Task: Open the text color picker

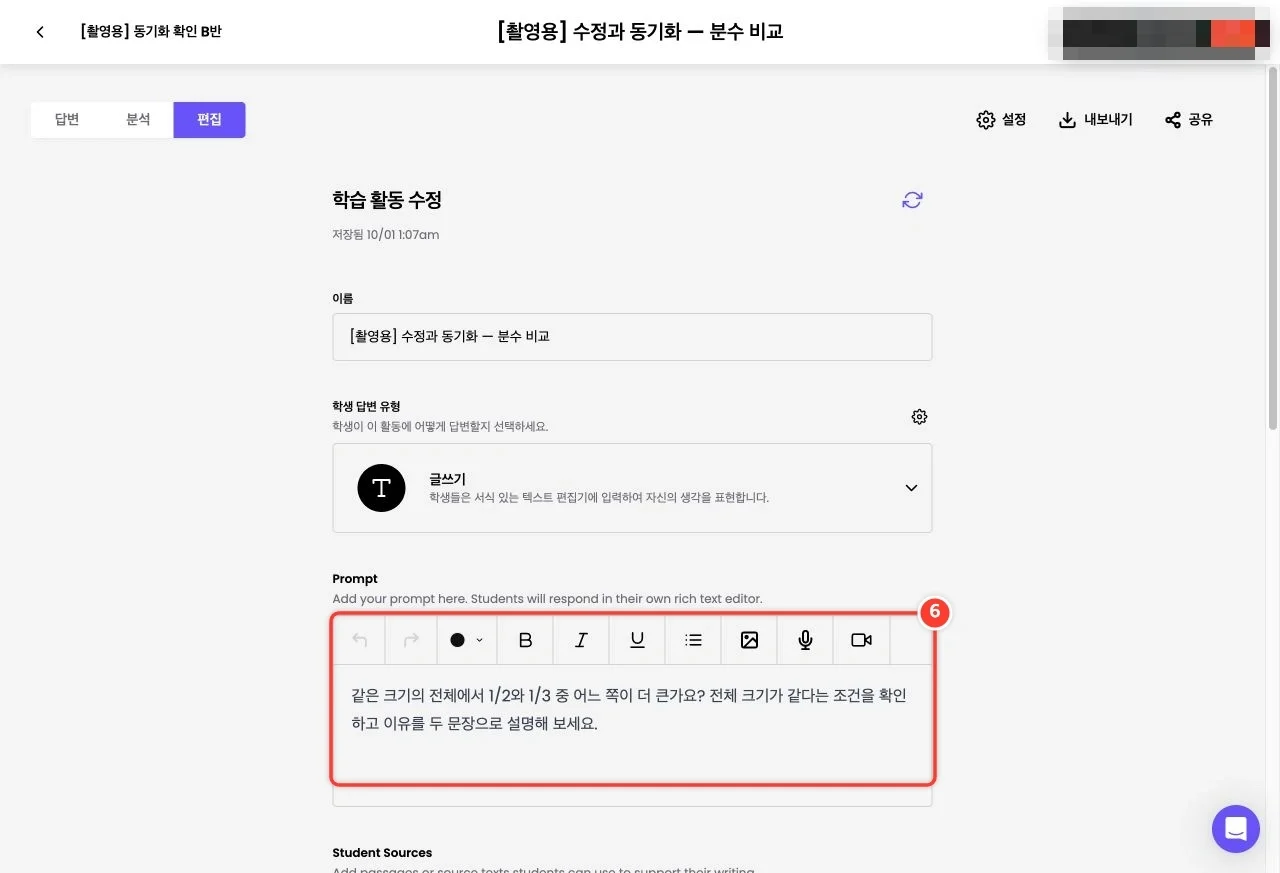Action: [x=466, y=640]
